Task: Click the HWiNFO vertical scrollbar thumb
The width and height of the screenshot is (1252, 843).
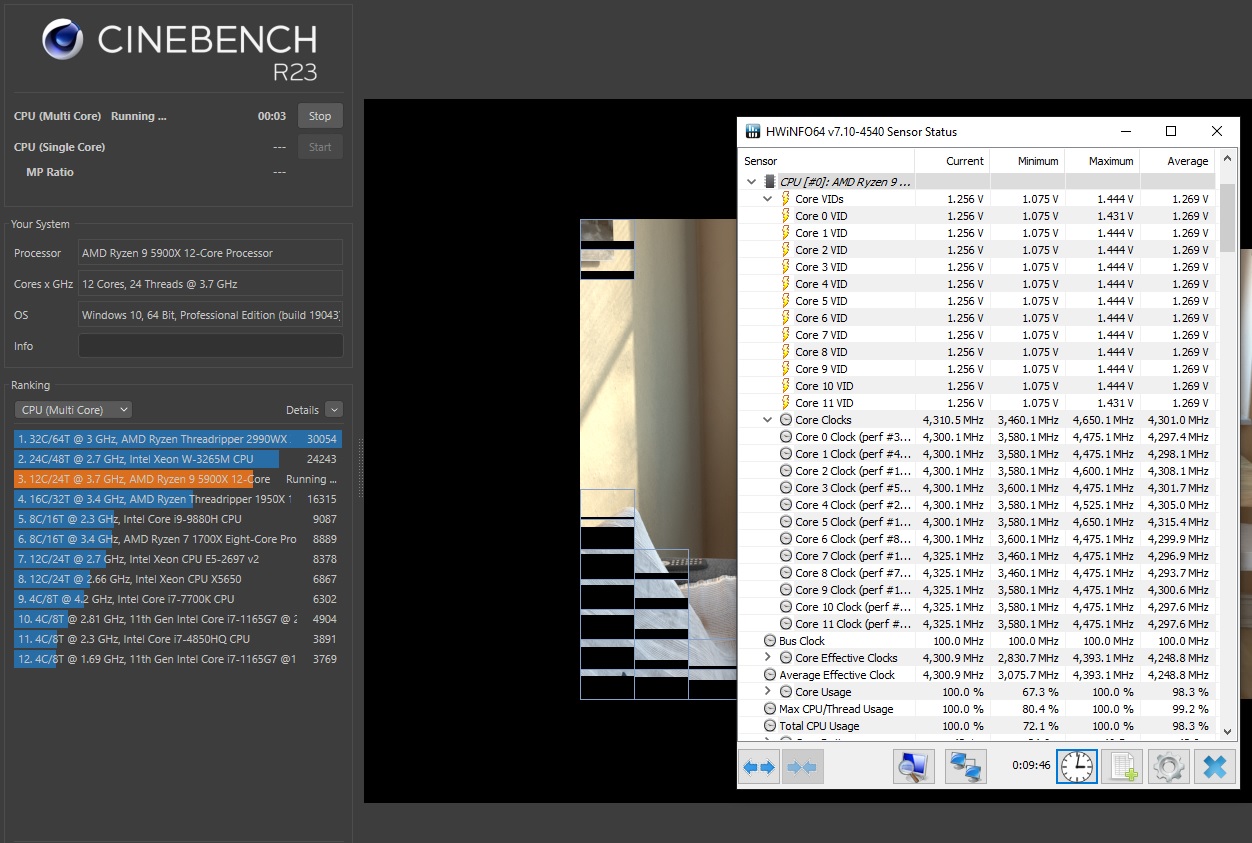Action: pyautogui.click(x=1226, y=217)
